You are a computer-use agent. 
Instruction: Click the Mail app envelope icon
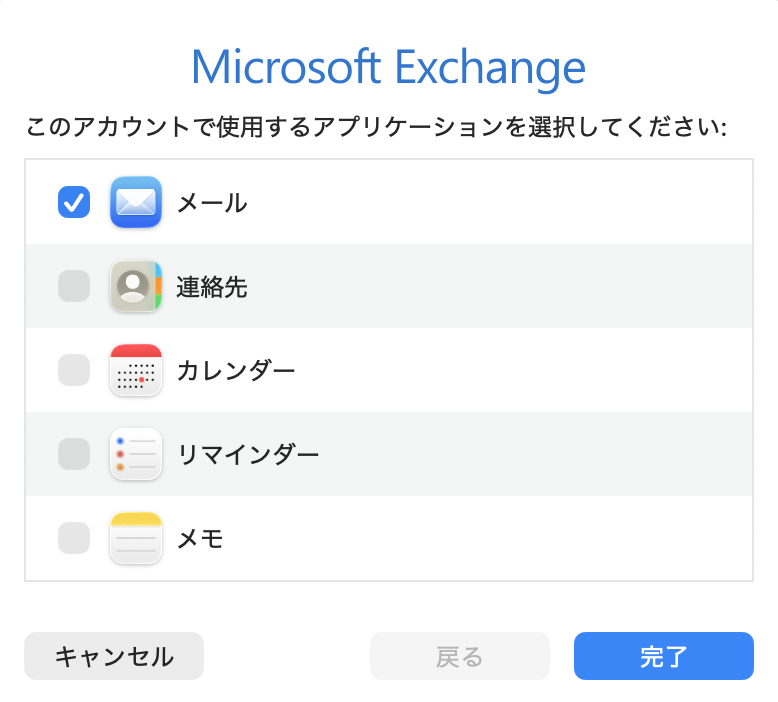tap(135, 202)
